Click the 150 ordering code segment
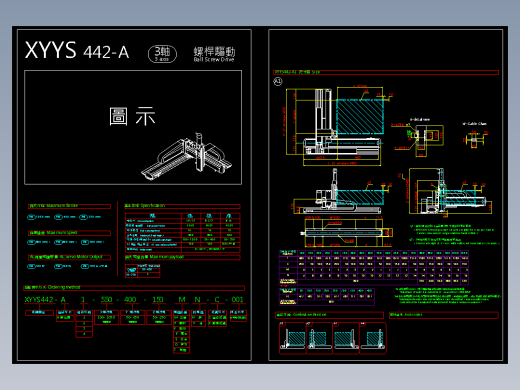The width and height of the screenshot is (520, 390). tap(158, 300)
